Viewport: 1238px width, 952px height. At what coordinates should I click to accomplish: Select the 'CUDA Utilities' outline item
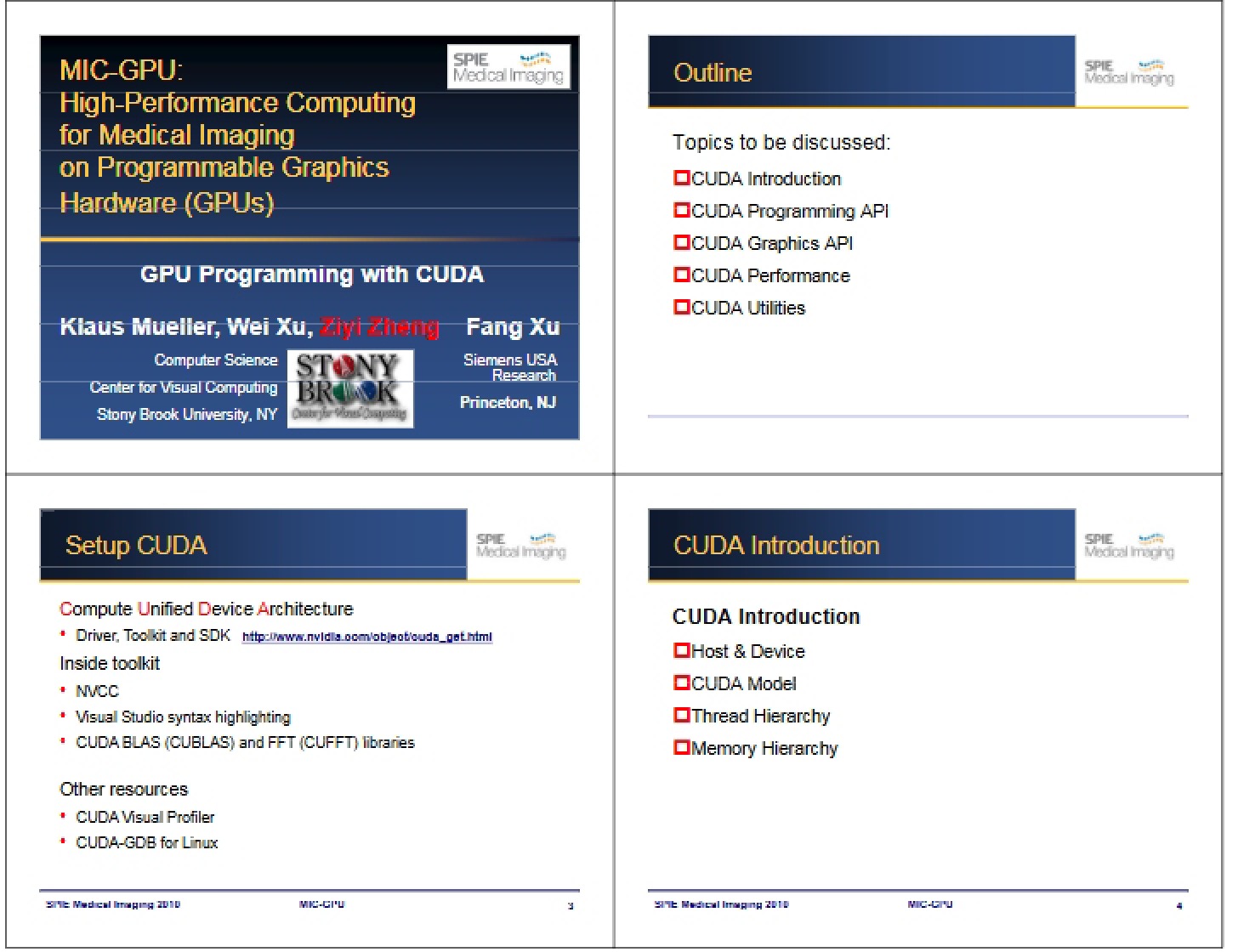(x=748, y=308)
